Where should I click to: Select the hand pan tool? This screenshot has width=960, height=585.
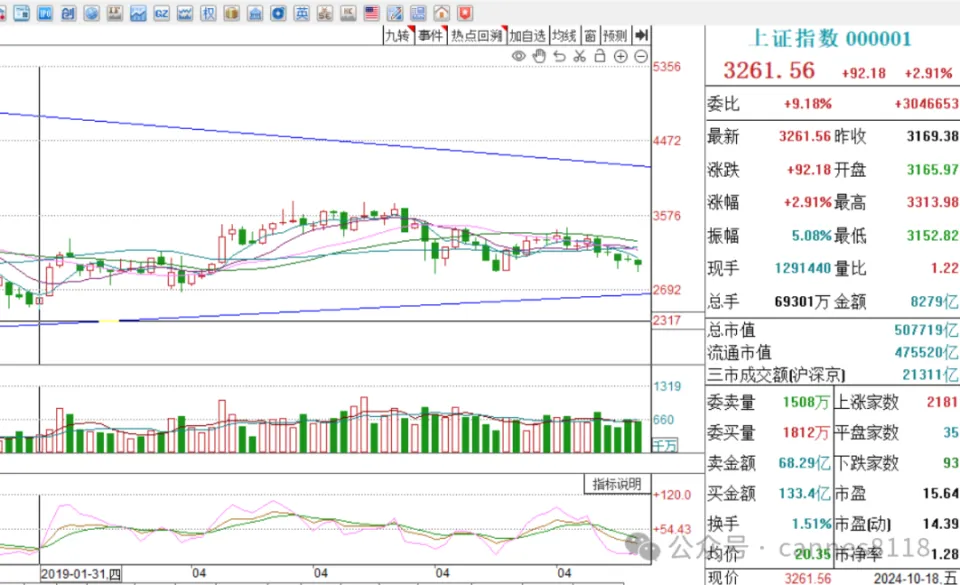point(539,56)
